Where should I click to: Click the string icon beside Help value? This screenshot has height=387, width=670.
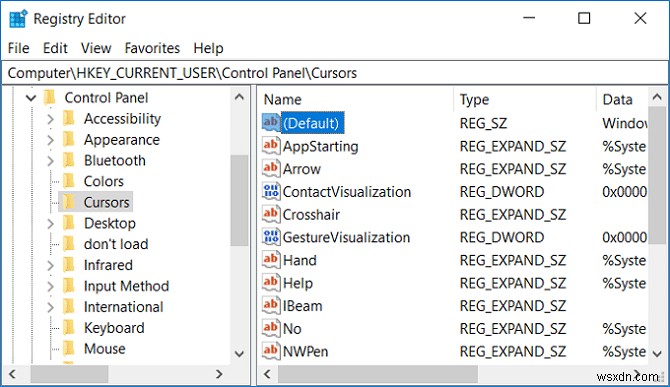[x=271, y=282]
